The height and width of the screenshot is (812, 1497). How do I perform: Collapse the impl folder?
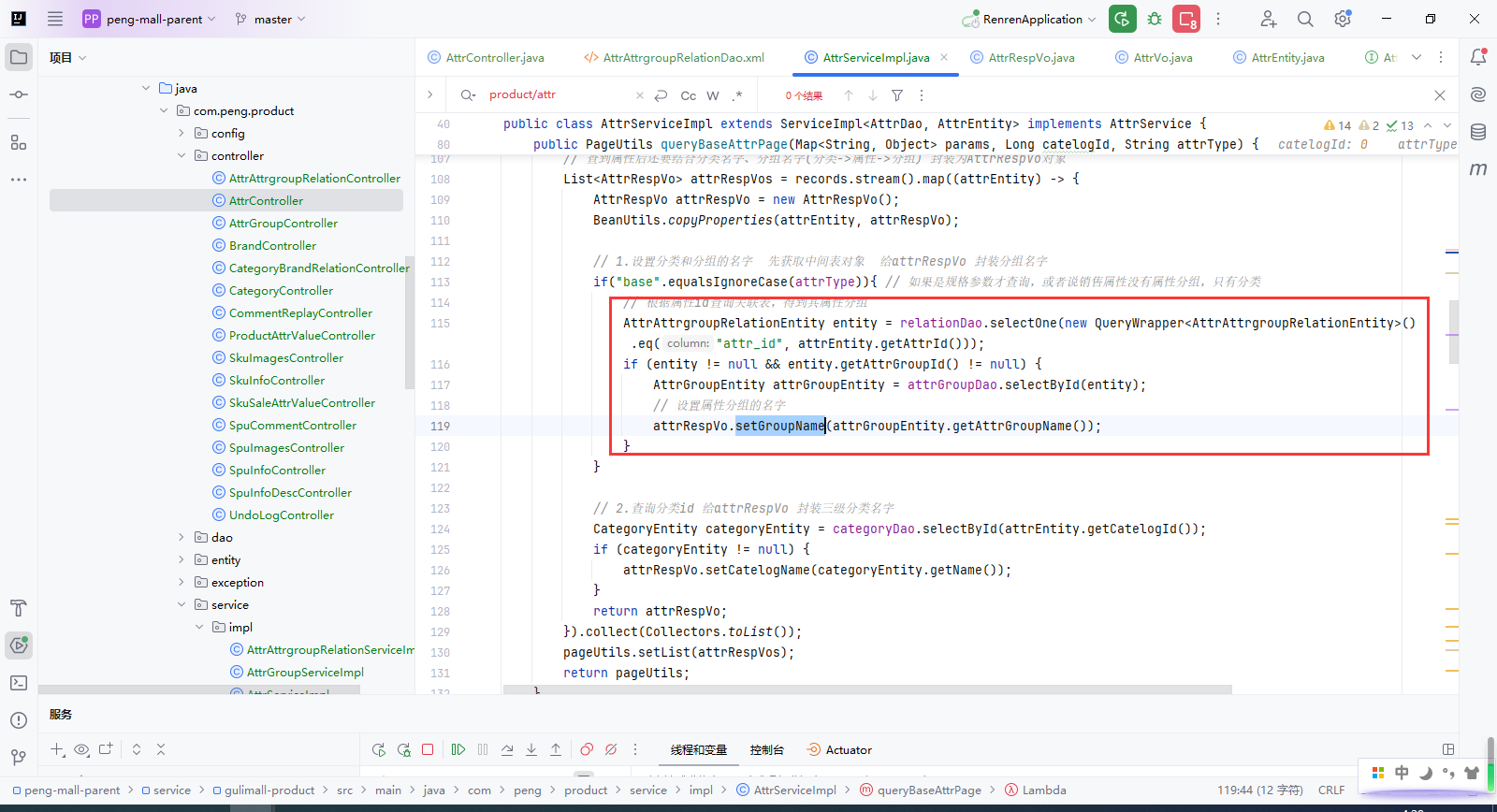pos(199,628)
